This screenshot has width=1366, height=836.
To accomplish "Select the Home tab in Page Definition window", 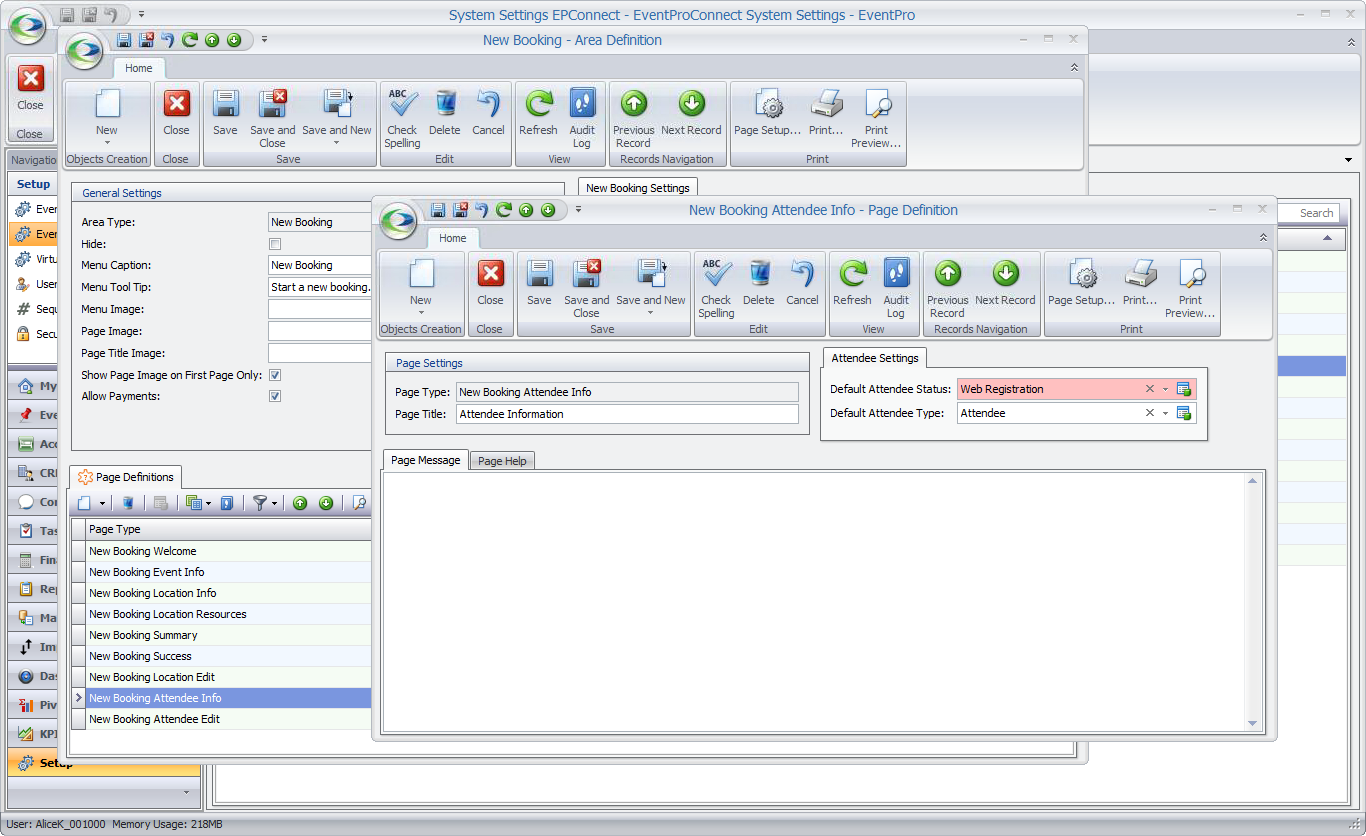I will [453, 238].
